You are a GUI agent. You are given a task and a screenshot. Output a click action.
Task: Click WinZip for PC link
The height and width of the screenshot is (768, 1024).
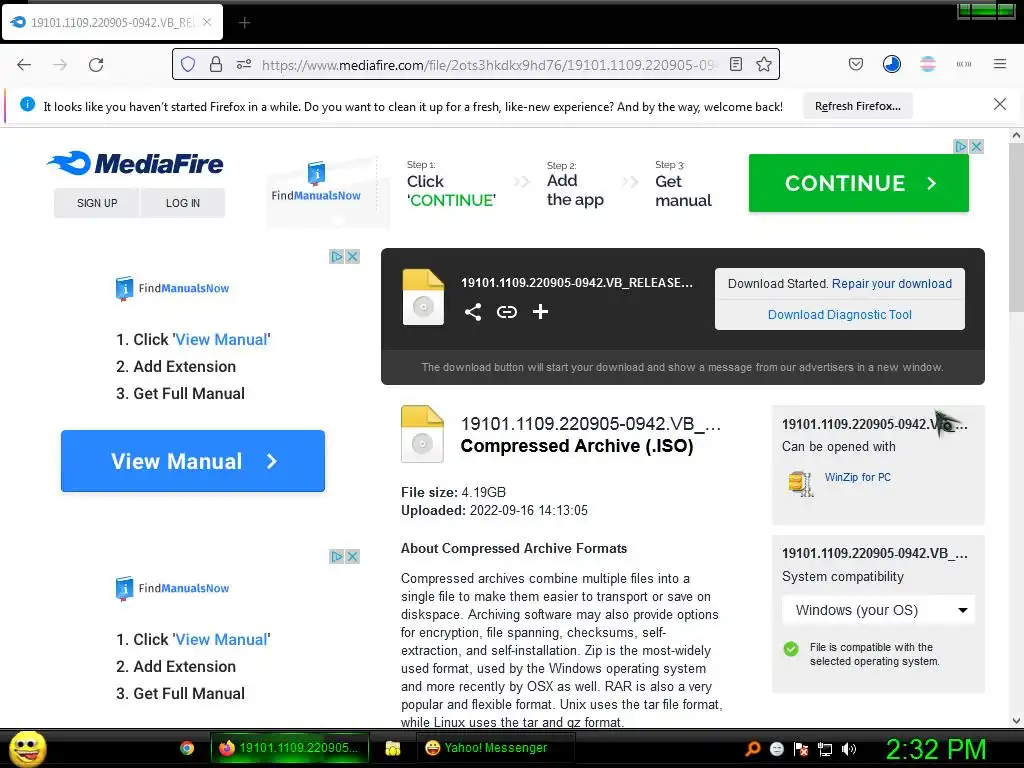[x=857, y=477]
